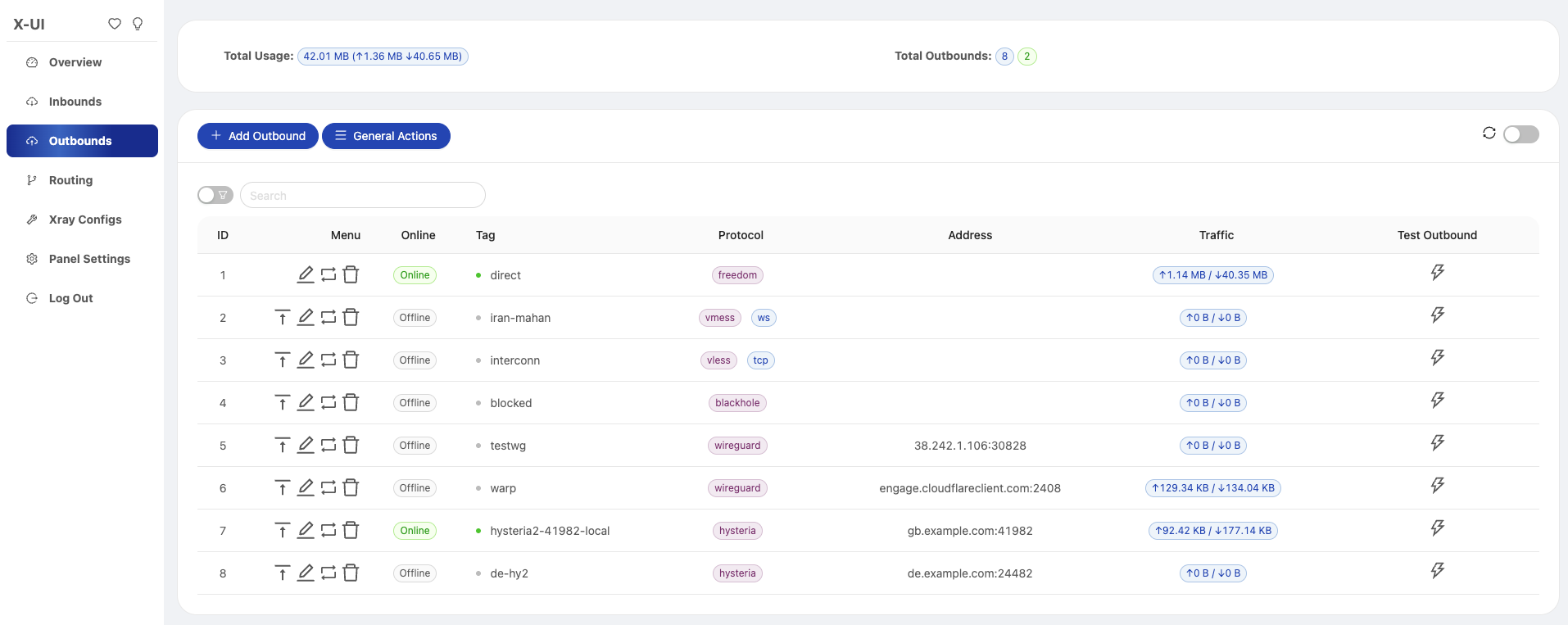Enable the auto-refresh switch
The image size is (1568, 625).
[1521, 134]
